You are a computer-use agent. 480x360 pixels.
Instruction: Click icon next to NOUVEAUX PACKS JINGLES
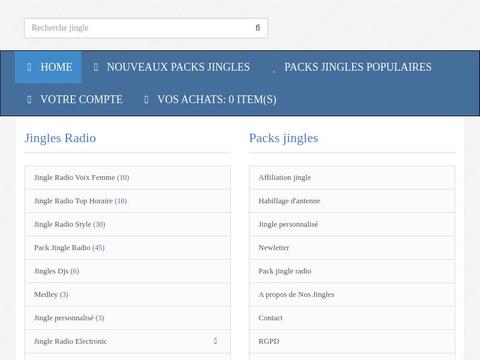(96, 67)
